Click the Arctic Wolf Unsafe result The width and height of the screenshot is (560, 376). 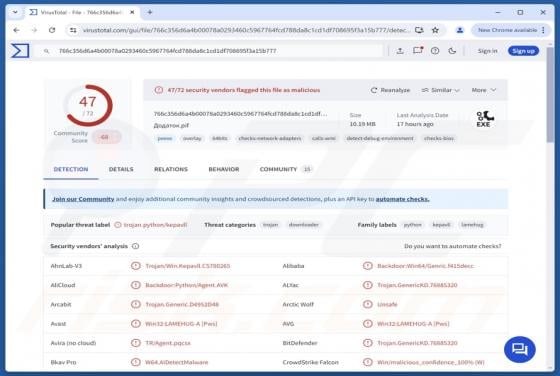(x=387, y=304)
